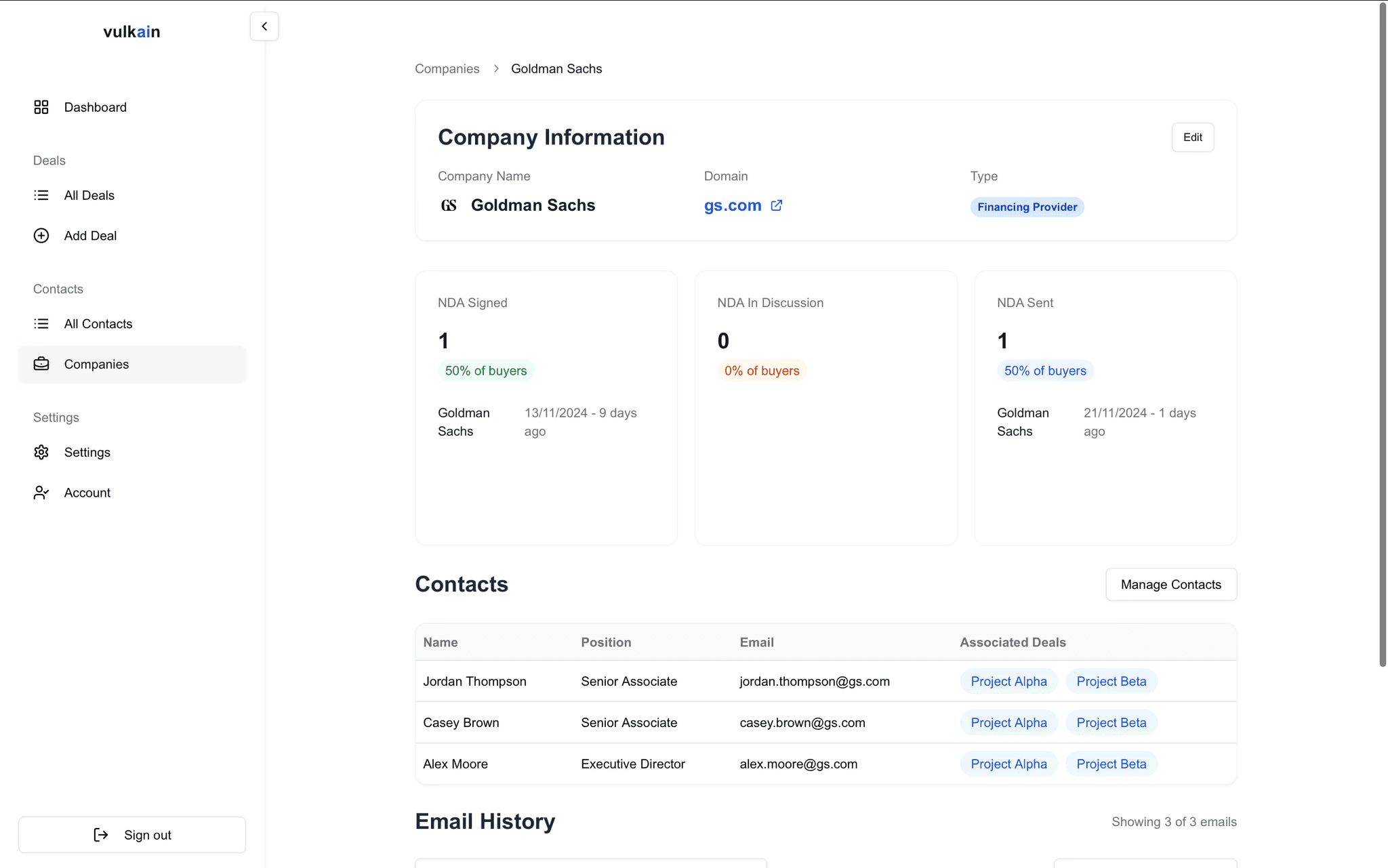Sign out using the bottom sidebar button
The width and height of the screenshot is (1388, 868).
[132, 835]
